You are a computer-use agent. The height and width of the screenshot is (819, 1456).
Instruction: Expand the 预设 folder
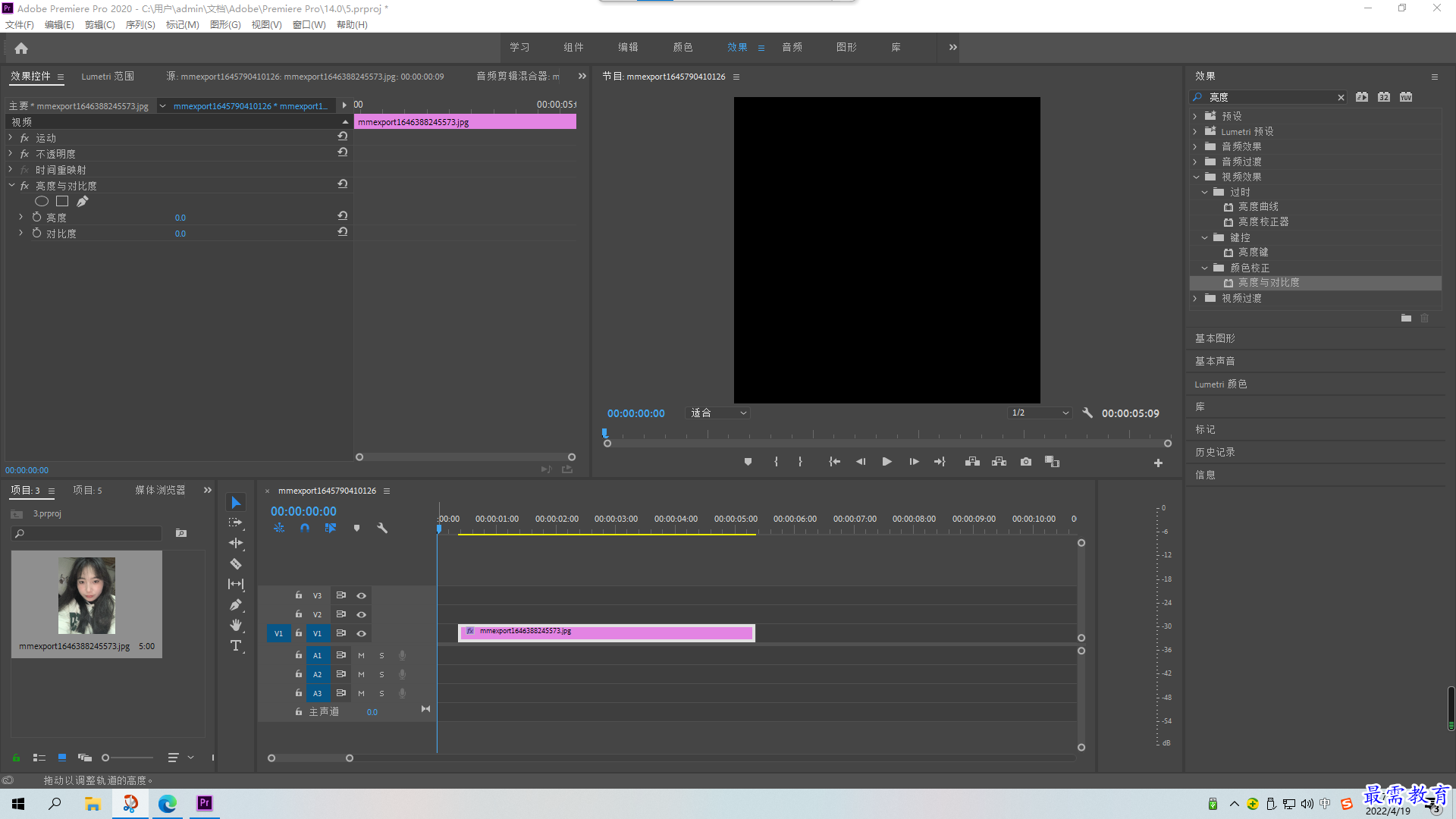point(1195,116)
